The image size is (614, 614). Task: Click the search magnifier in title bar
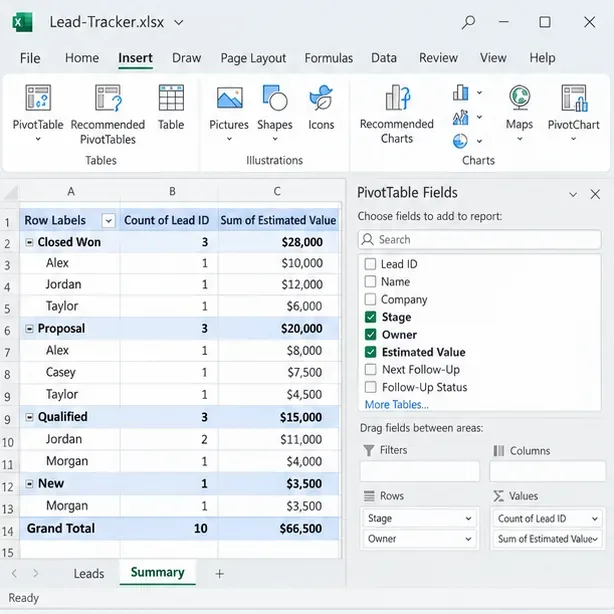pyautogui.click(x=468, y=22)
